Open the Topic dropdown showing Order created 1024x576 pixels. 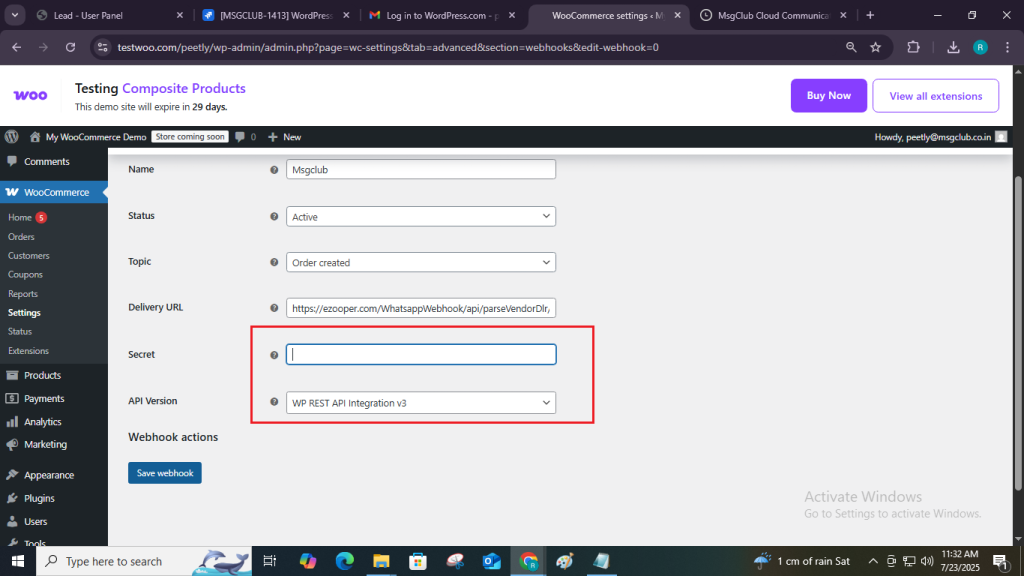(x=421, y=262)
